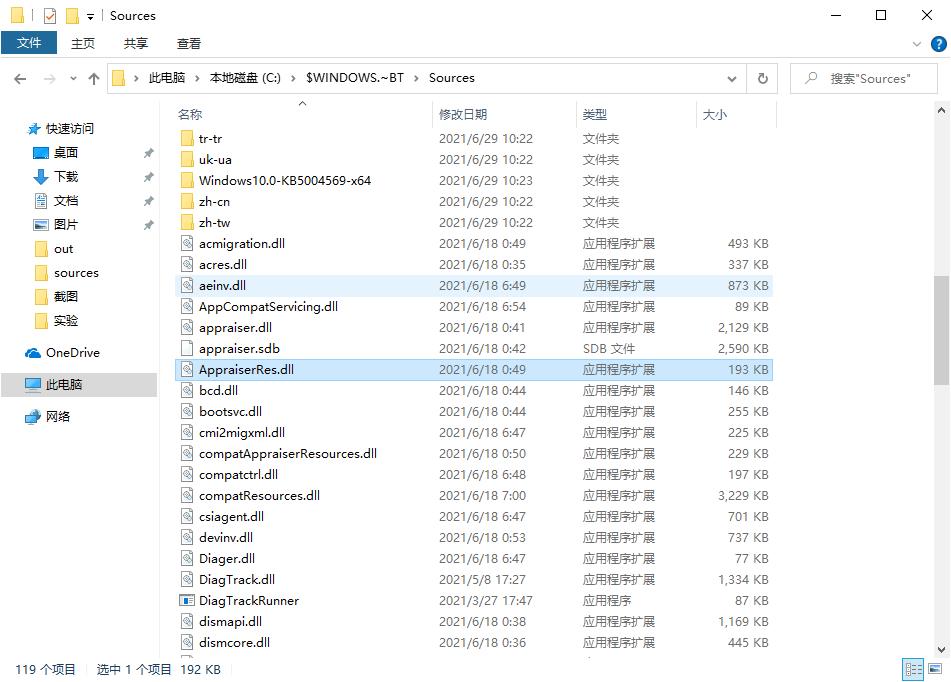Click Sources in the breadcrumb path

(x=452, y=77)
